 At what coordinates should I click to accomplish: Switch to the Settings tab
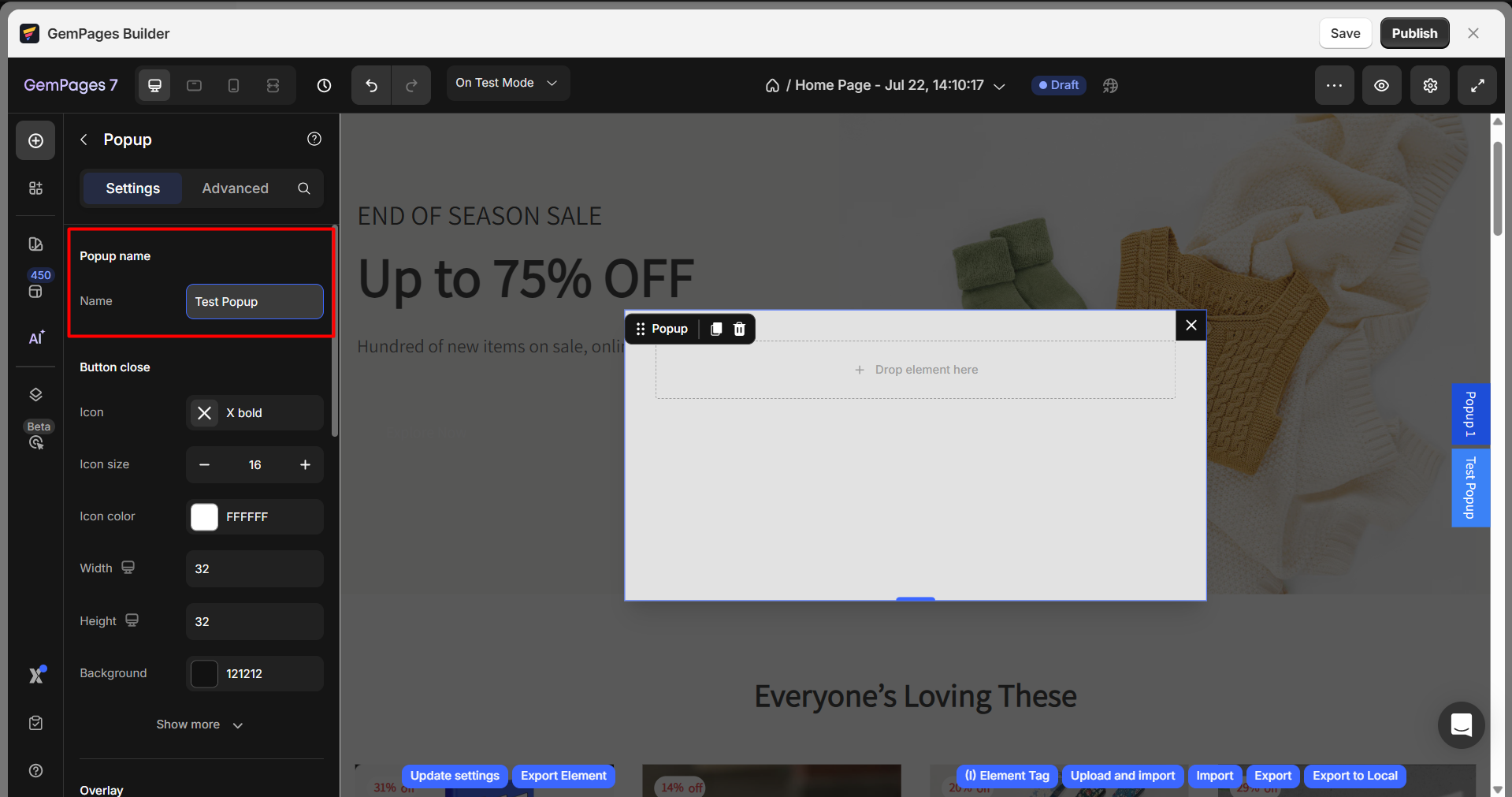tap(133, 188)
